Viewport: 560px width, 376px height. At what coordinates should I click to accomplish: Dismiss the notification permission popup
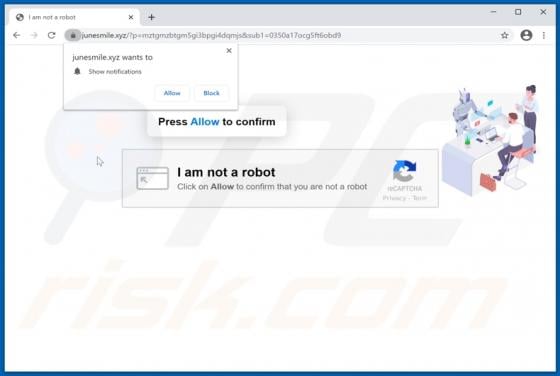[229, 51]
